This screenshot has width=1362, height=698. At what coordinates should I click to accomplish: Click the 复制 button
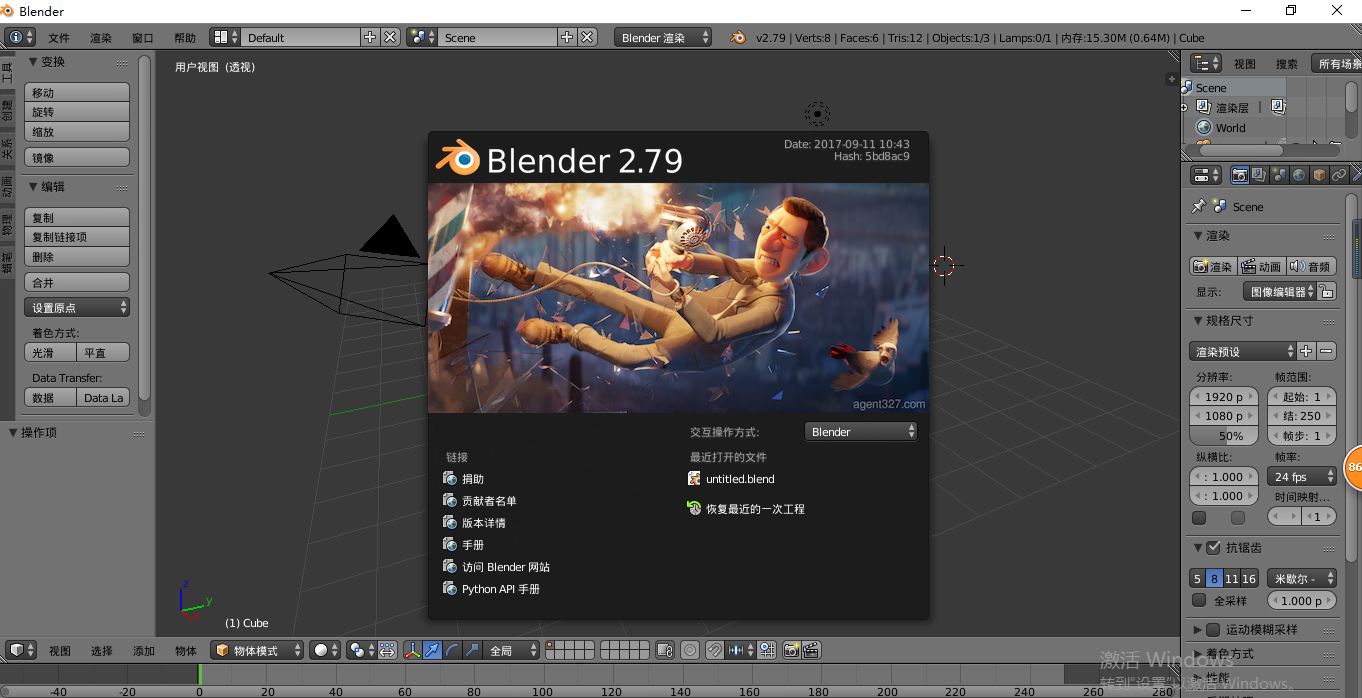click(77, 217)
